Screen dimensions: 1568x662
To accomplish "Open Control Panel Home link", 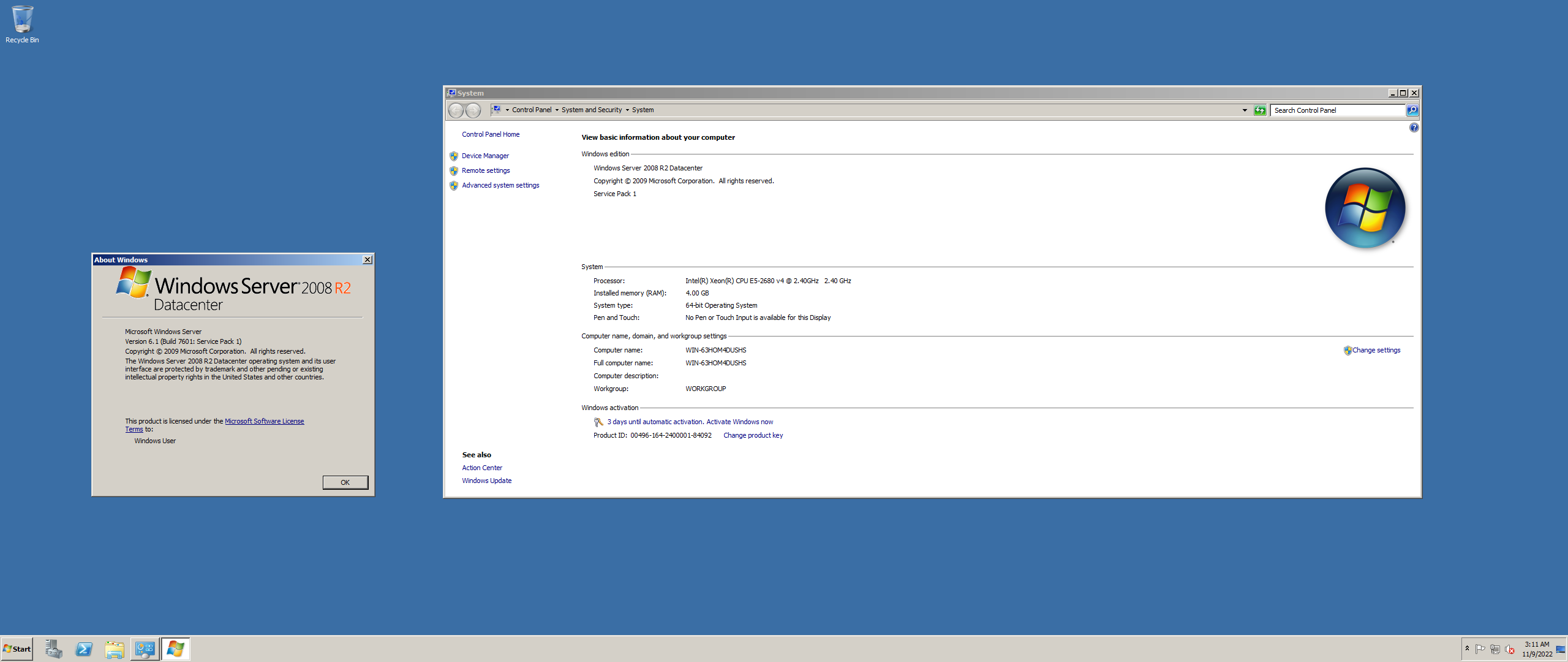I will click(x=491, y=135).
